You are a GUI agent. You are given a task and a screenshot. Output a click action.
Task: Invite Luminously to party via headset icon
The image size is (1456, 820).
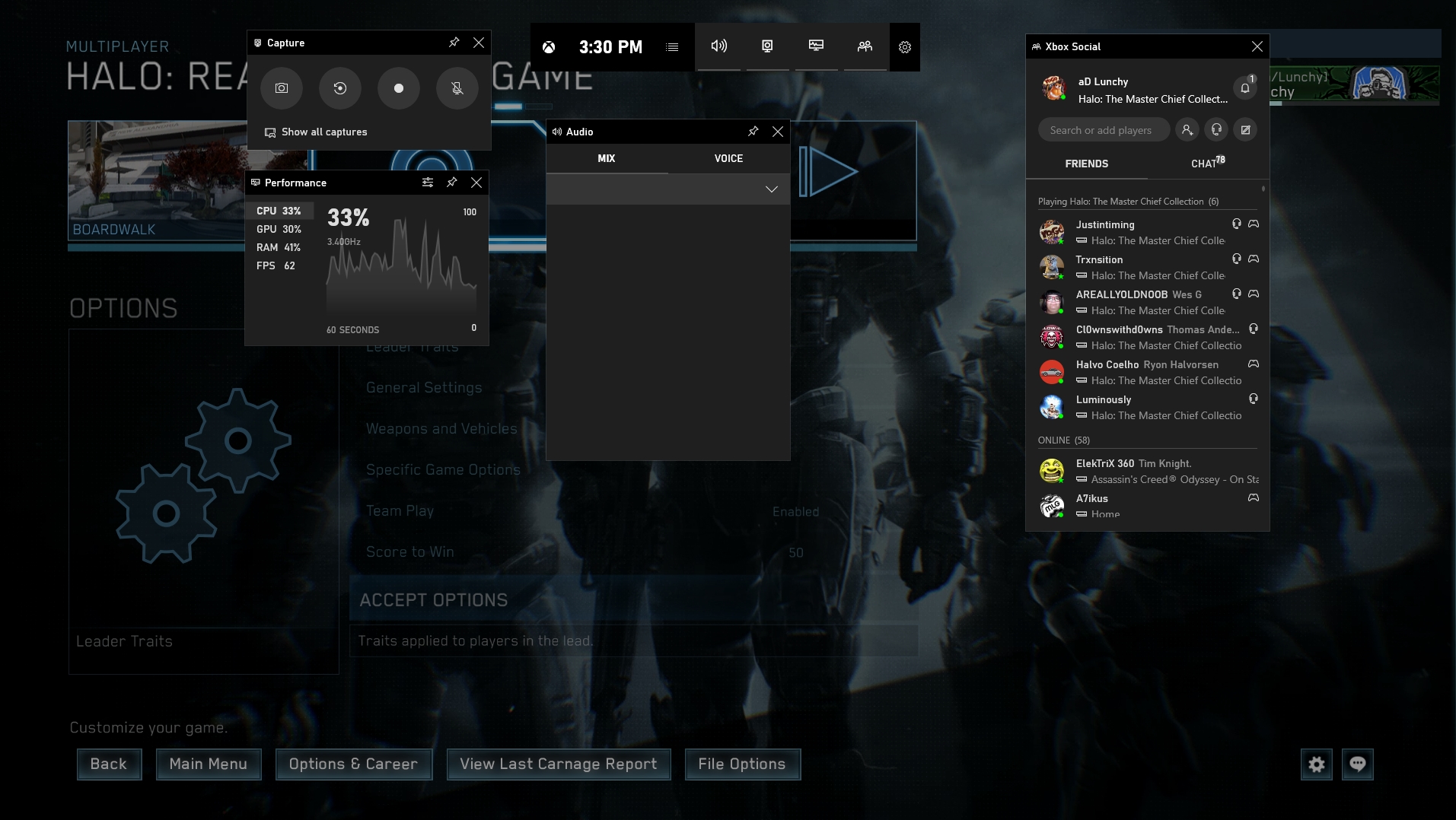pyautogui.click(x=1254, y=399)
